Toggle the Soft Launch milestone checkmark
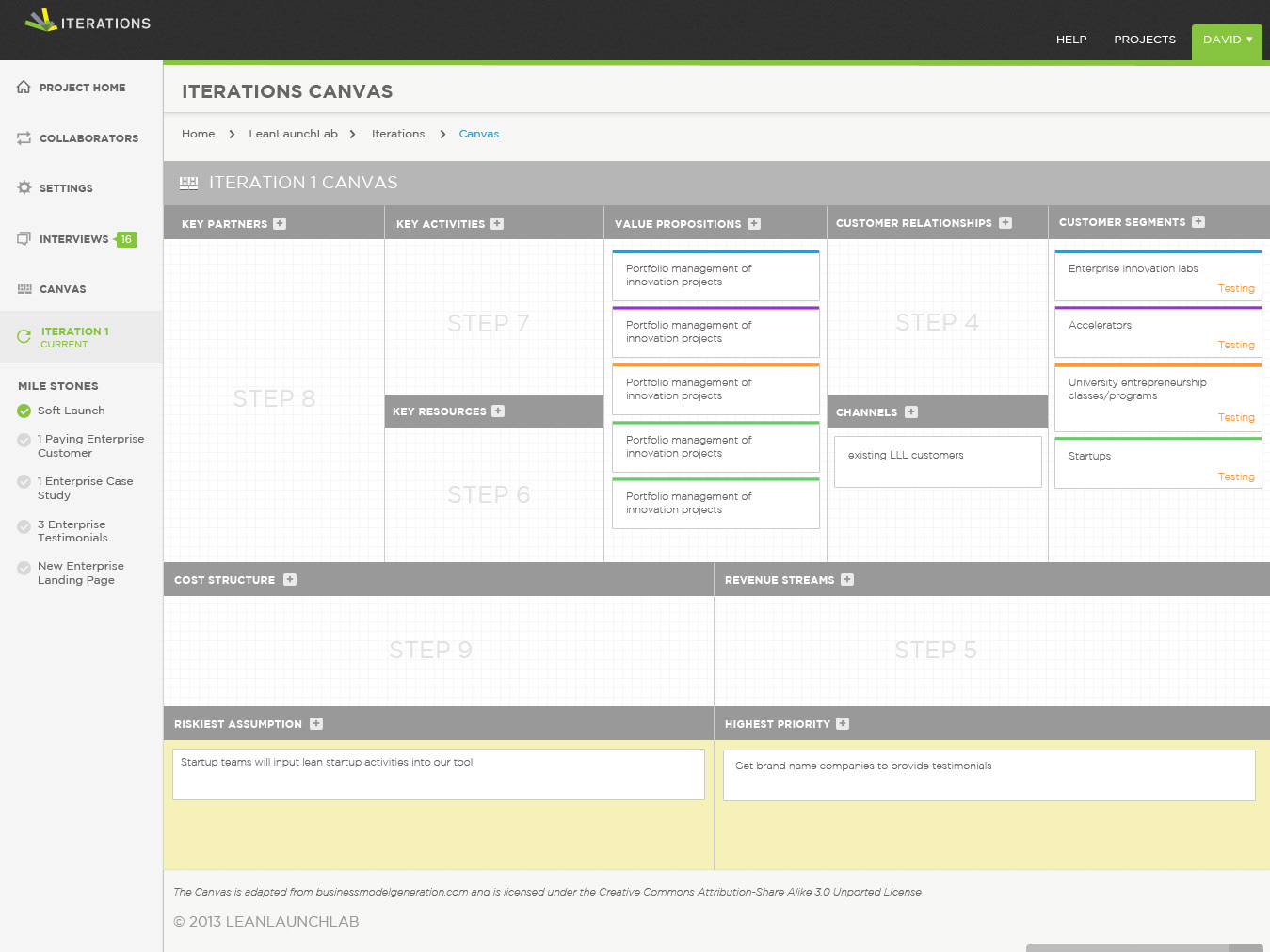This screenshot has height=952, width=1270. pyautogui.click(x=24, y=411)
